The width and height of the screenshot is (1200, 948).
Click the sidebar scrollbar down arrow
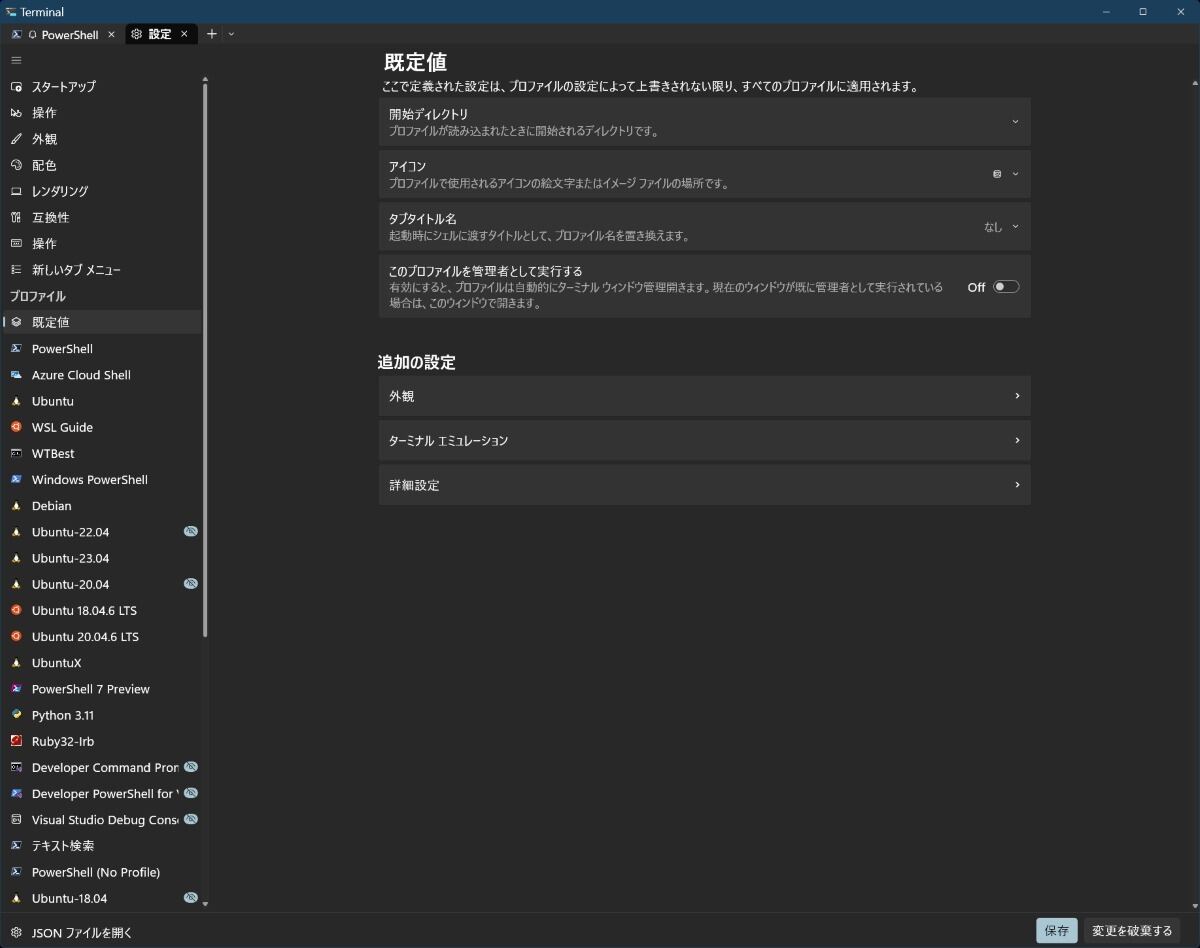(205, 904)
